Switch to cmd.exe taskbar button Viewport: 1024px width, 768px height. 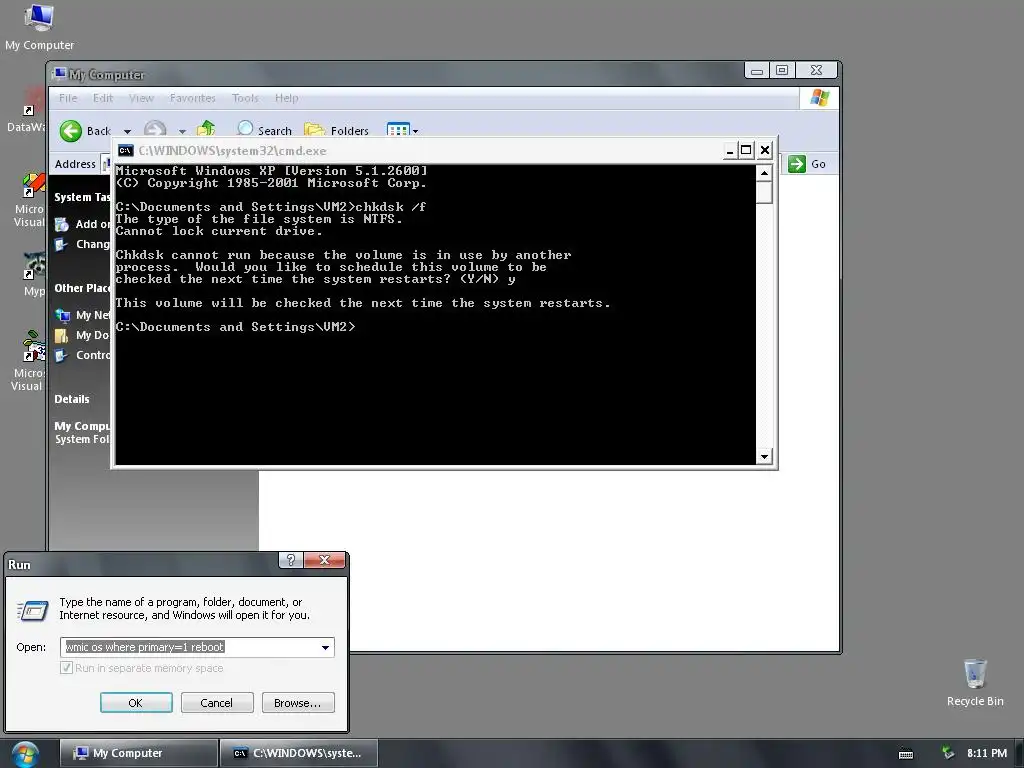[x=298, y=753]
